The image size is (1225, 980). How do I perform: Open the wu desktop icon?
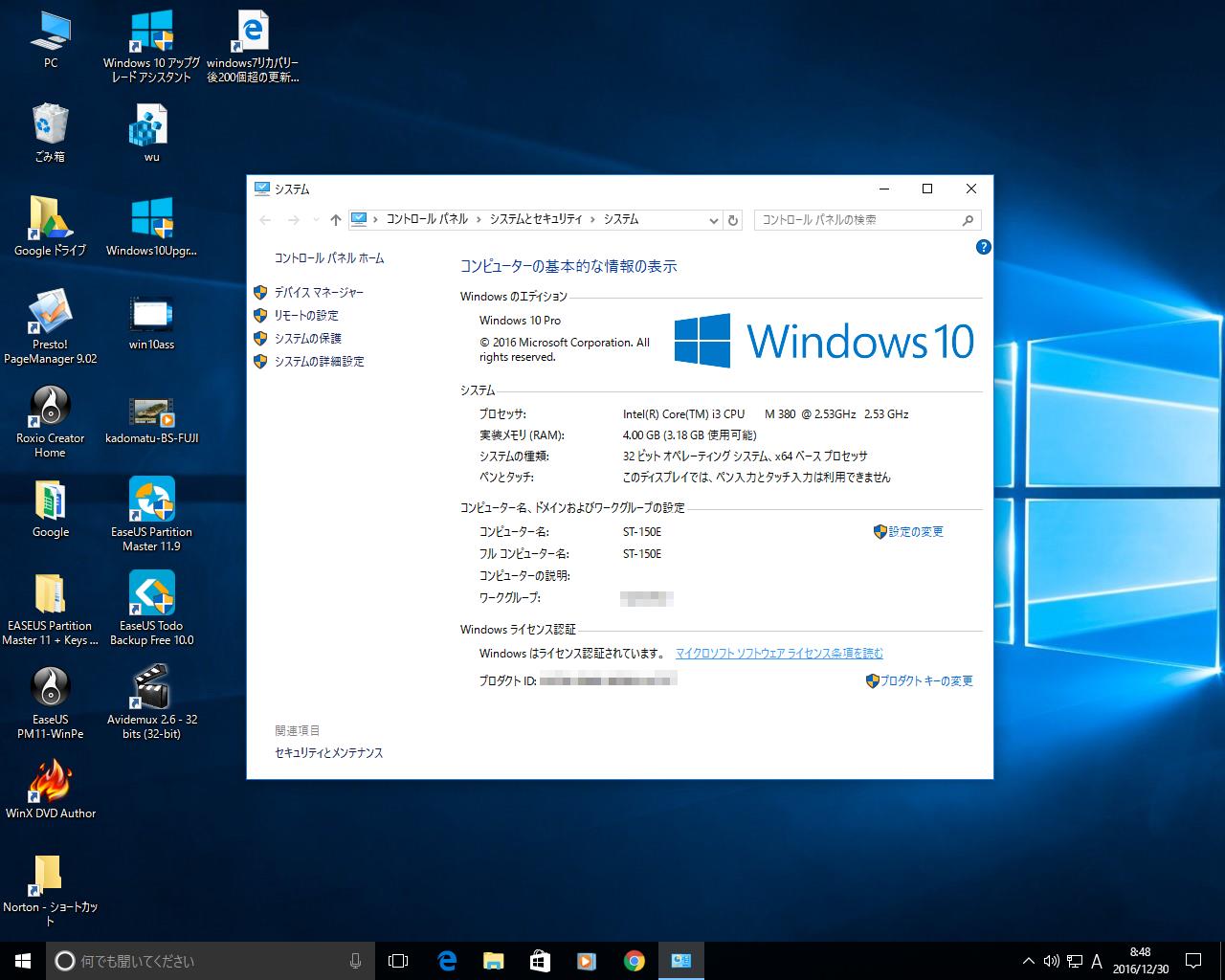click(151, 134)
